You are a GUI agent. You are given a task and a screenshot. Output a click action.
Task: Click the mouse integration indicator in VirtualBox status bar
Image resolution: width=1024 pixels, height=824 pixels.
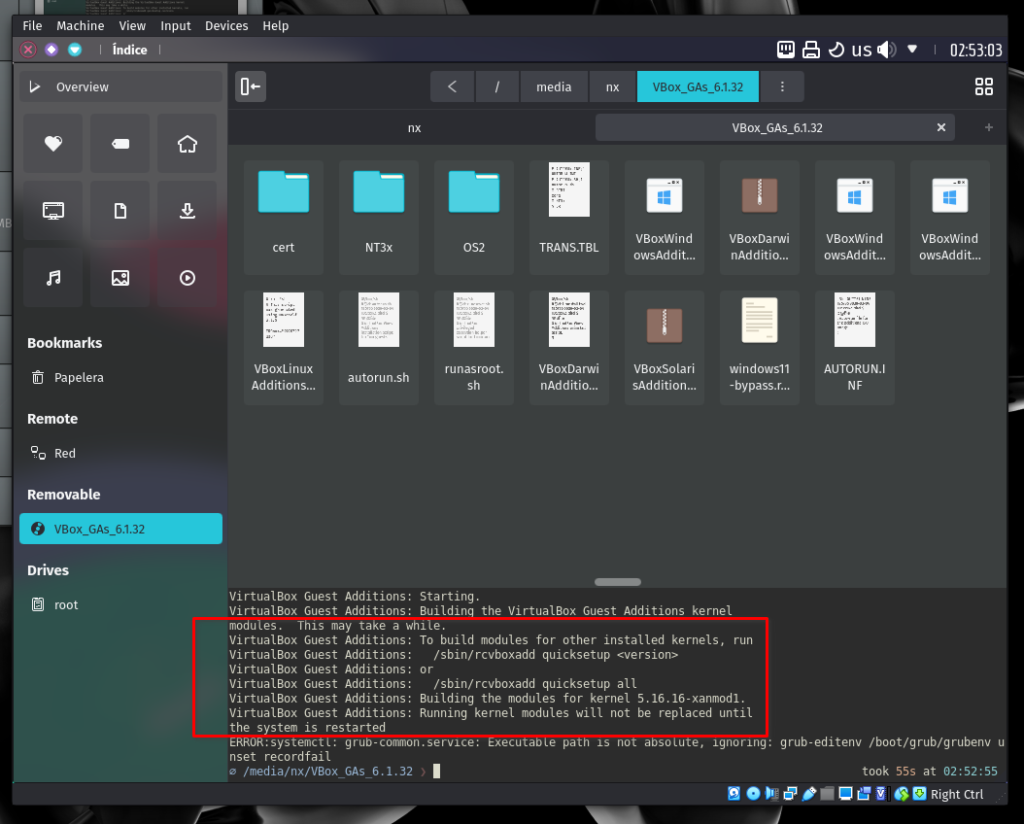(901, 793)
